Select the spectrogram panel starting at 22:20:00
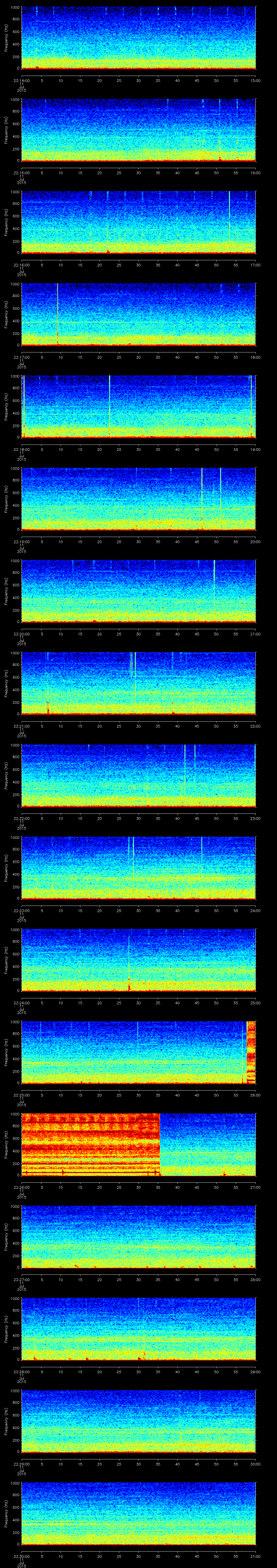The width and height of the screenshot is (277, 1568). click(x=138, y=591)
